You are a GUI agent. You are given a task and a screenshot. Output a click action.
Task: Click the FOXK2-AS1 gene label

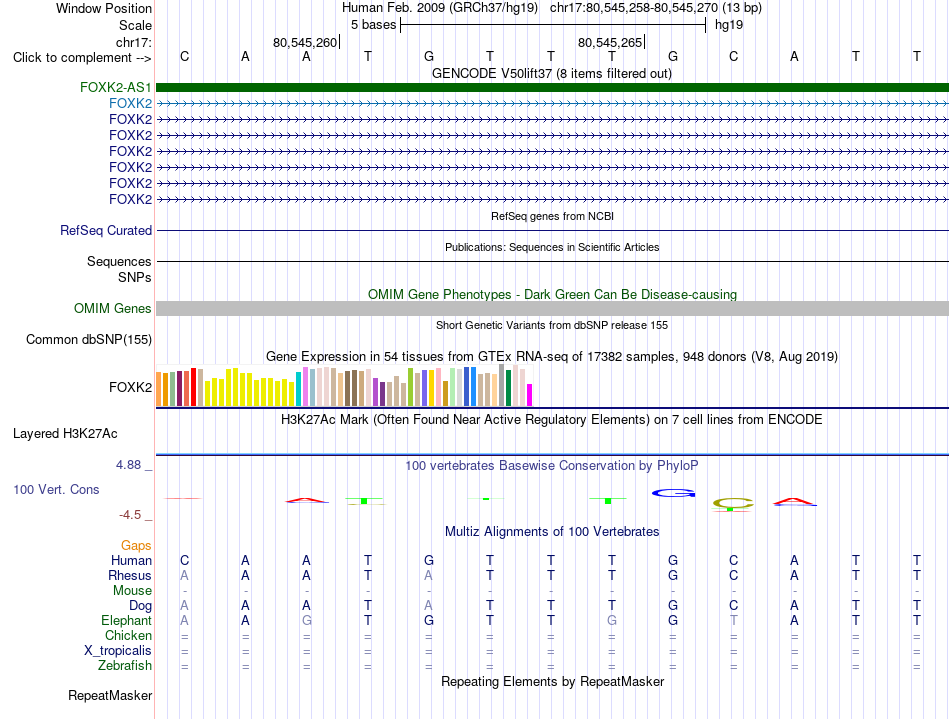[x=115, y=87]
